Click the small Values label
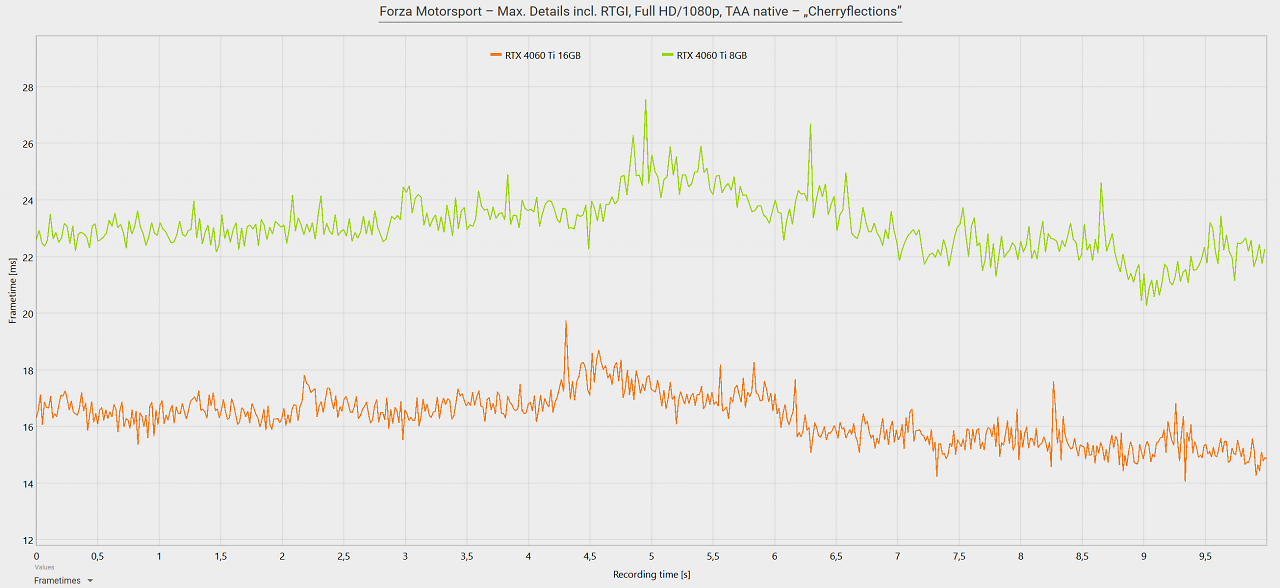This screenshot has width=1280, height=588. point(43,567)
